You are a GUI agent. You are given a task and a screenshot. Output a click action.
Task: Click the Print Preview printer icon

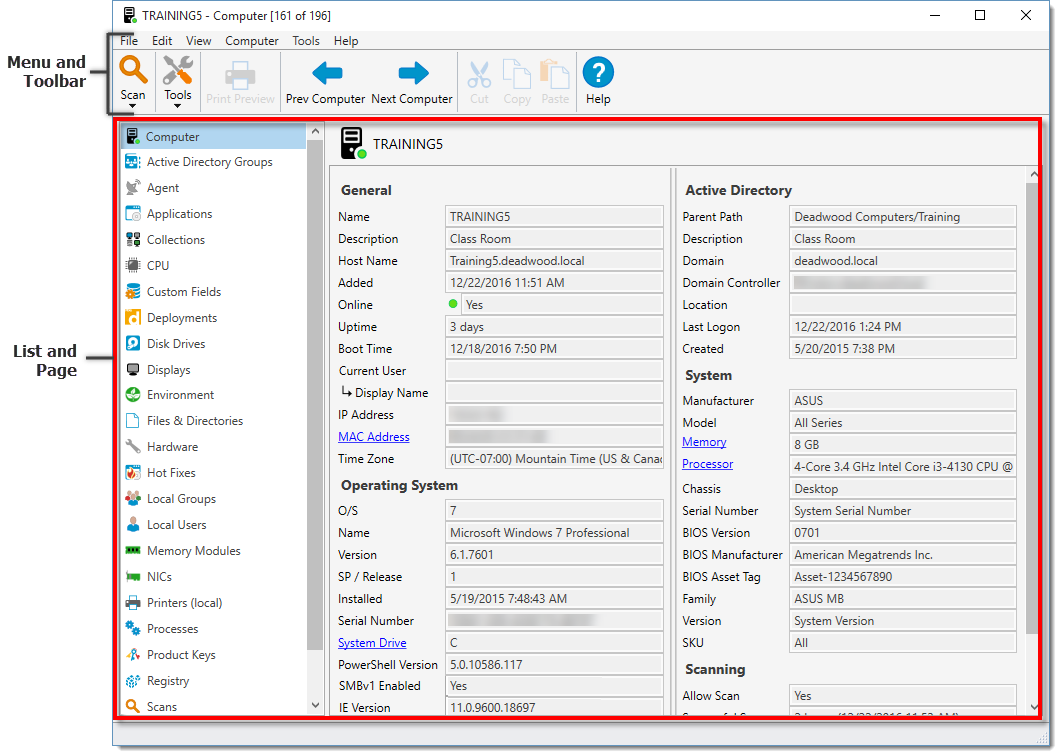click(240, 75)
